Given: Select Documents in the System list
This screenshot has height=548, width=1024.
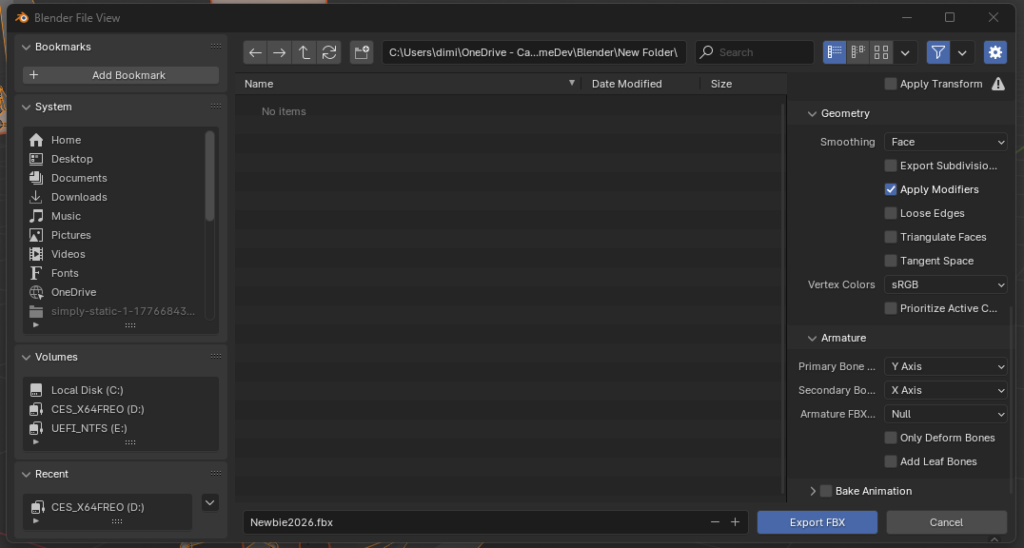Looking at the screenshot, I should coord(79,178).
